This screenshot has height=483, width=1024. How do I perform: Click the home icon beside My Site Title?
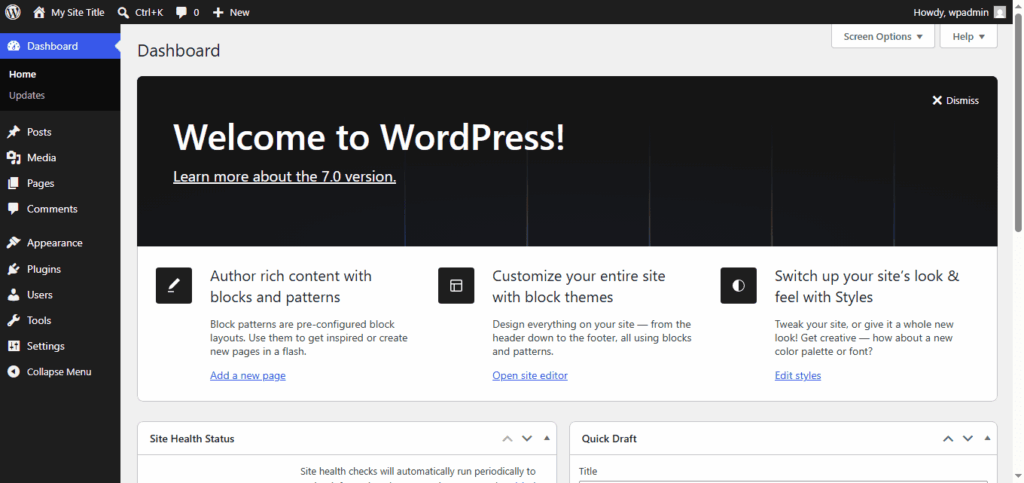point(39,12)
